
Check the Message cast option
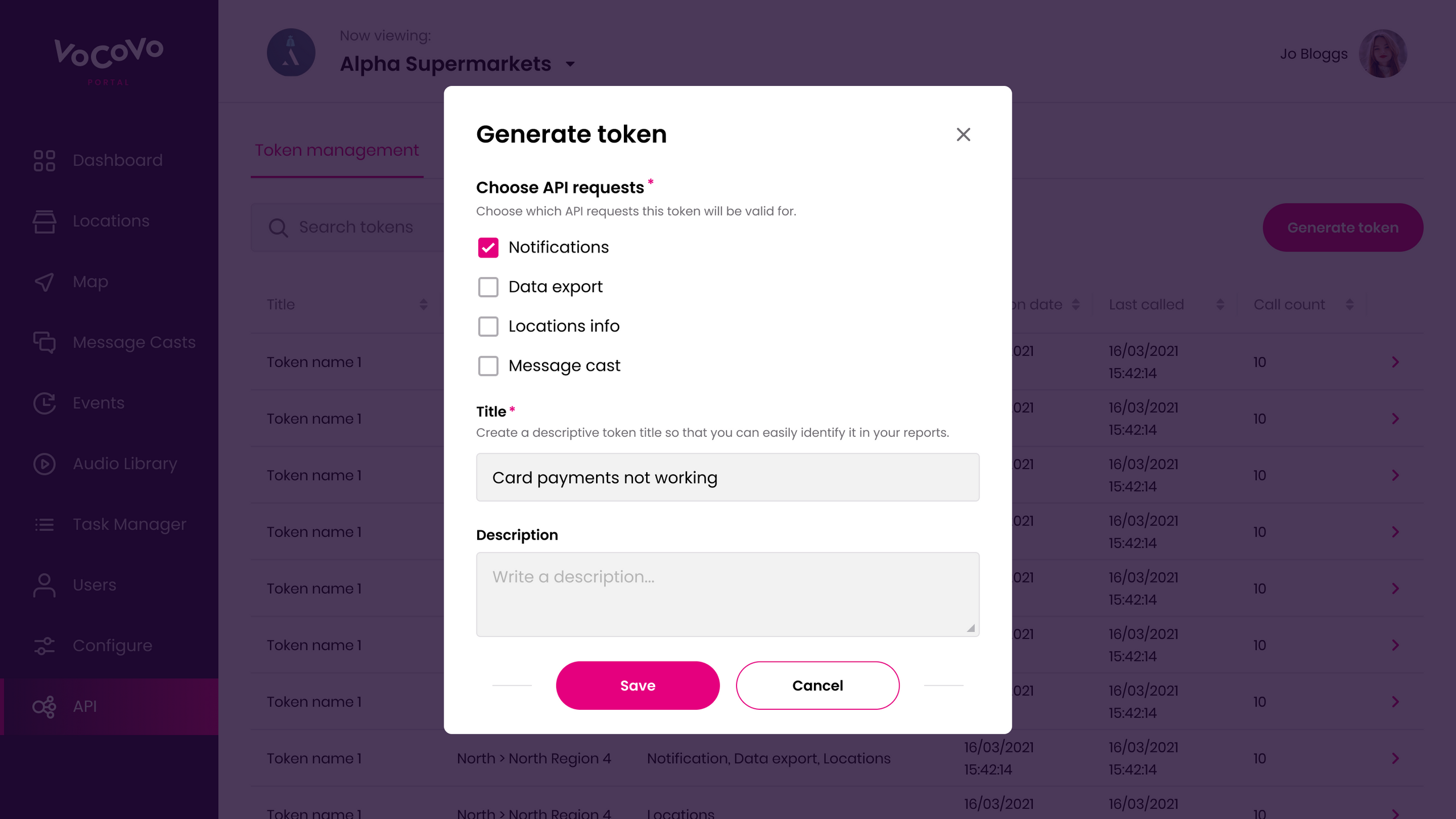click(488, 366)
